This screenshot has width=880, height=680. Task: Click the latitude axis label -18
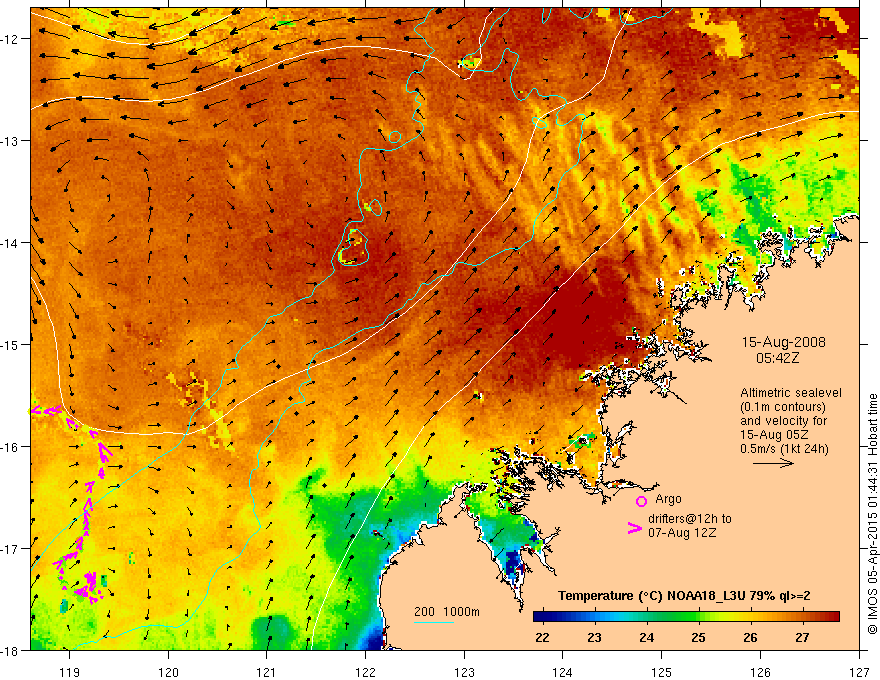(x=11, y=650)
